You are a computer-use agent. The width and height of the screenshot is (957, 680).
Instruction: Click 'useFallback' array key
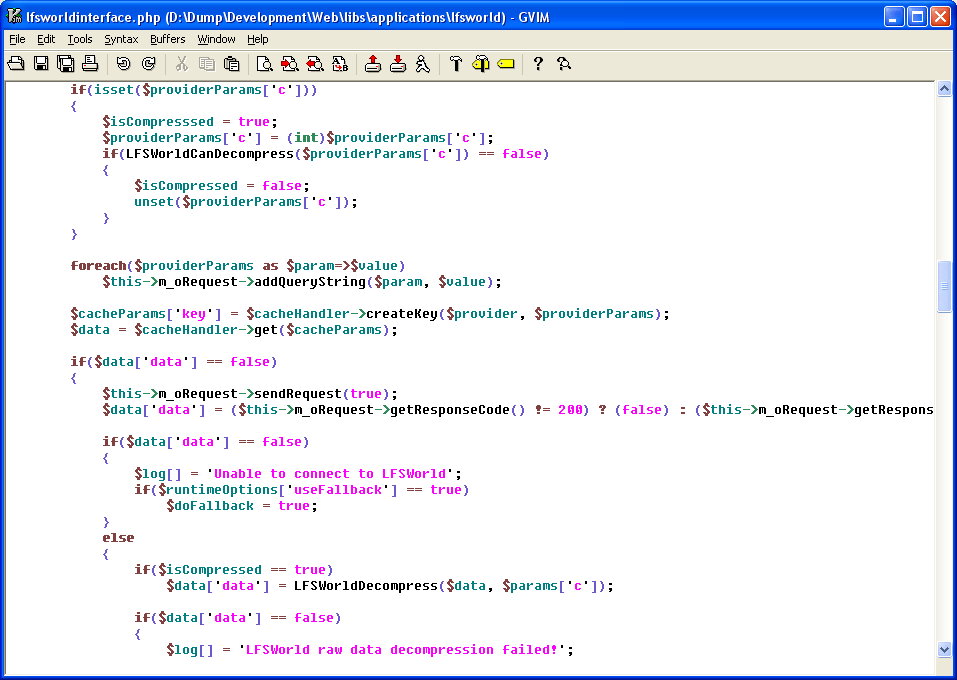pos(338,490)
